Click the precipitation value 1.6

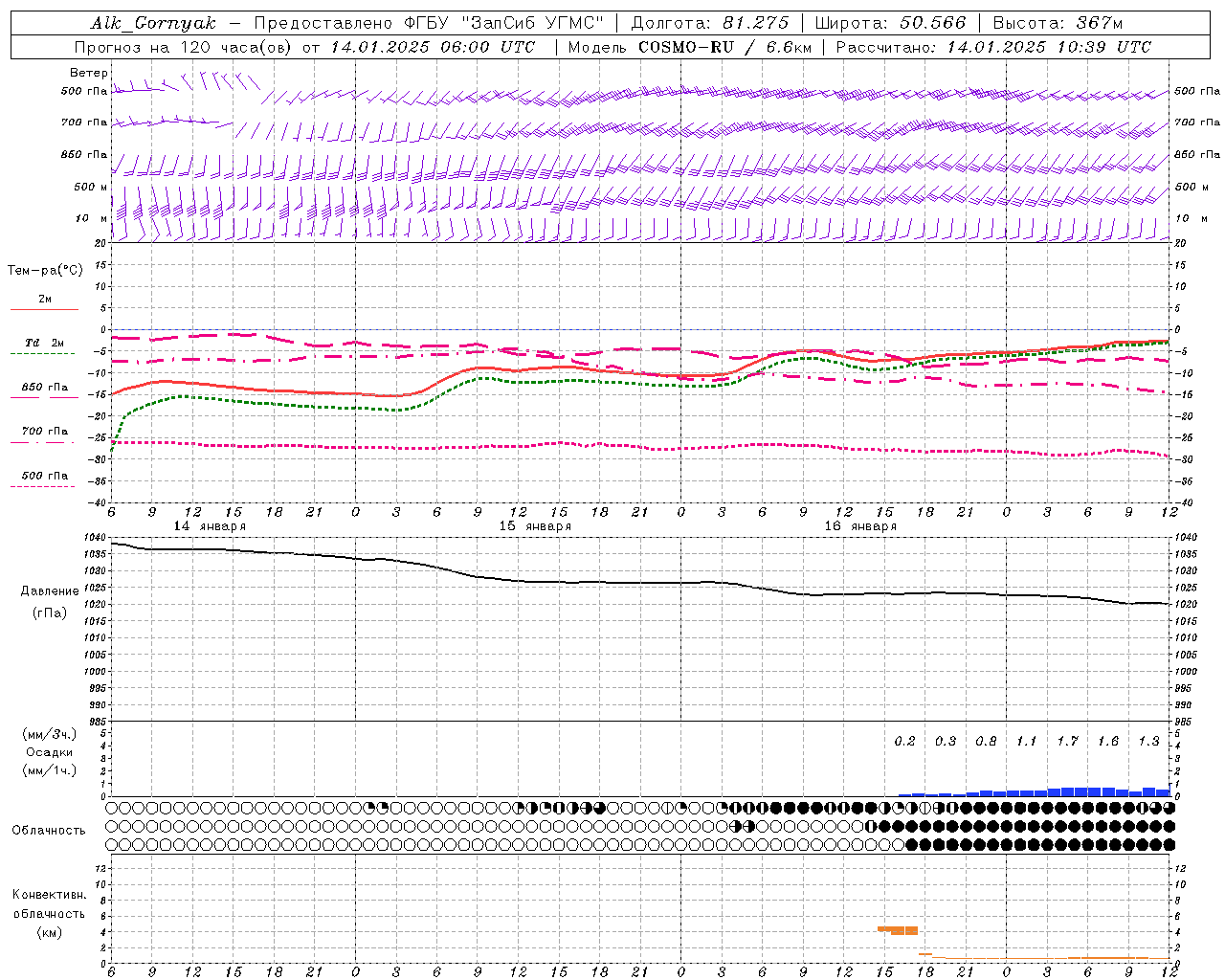click(1108, 741)
